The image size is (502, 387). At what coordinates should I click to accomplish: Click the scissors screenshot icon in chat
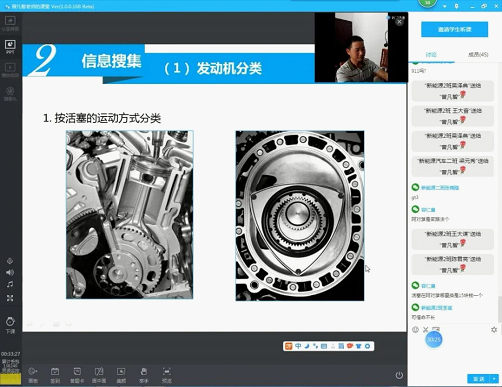click(x=426, y=329)
